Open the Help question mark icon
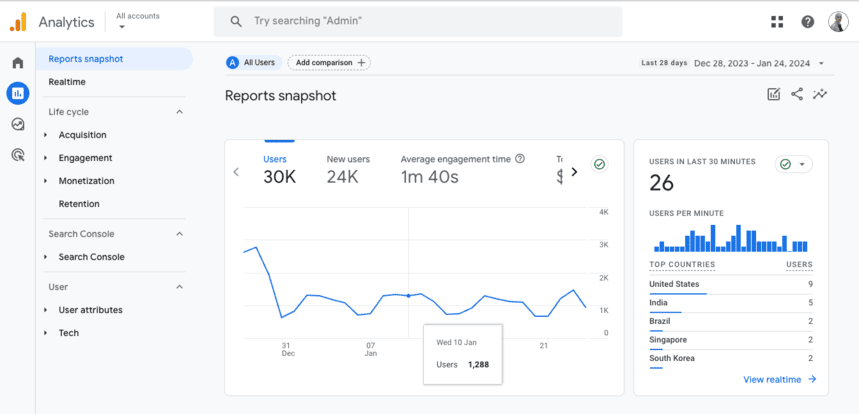This screenshot has width=859, height=414. 808,22
